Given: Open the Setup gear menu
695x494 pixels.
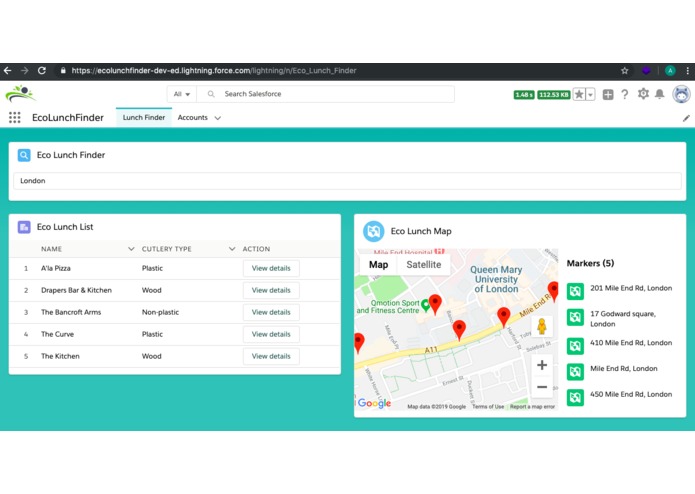Looking at the screenshot, I should pos(643,94).
